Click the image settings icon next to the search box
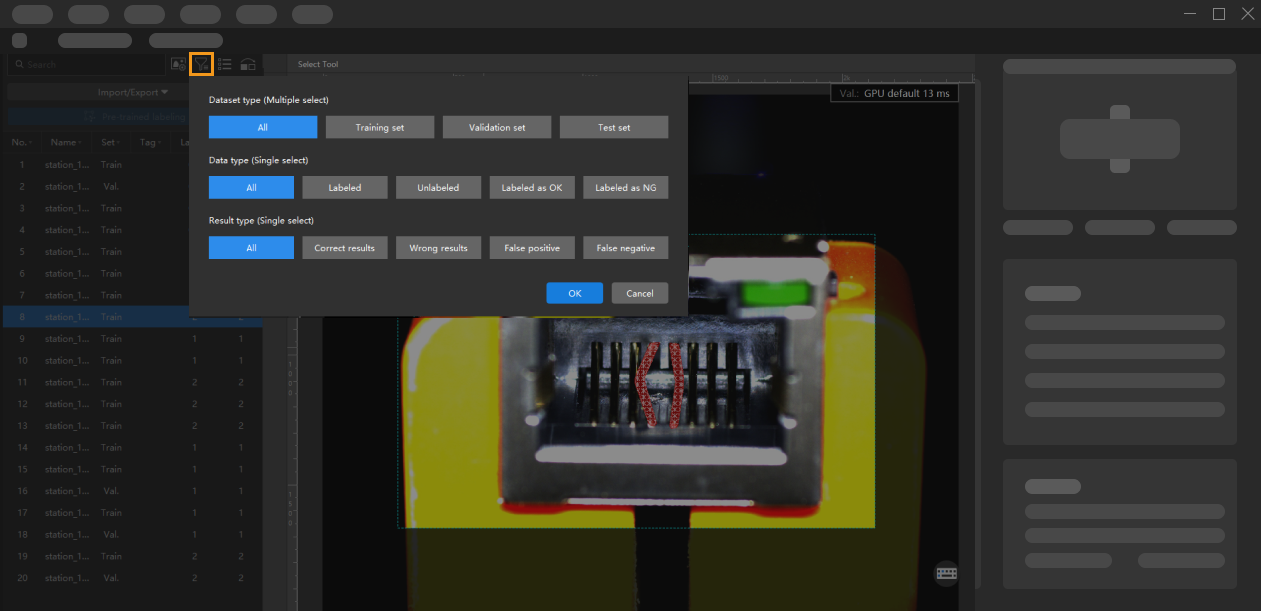This screenshot has height=611, width=1261. tap(178, 64)
